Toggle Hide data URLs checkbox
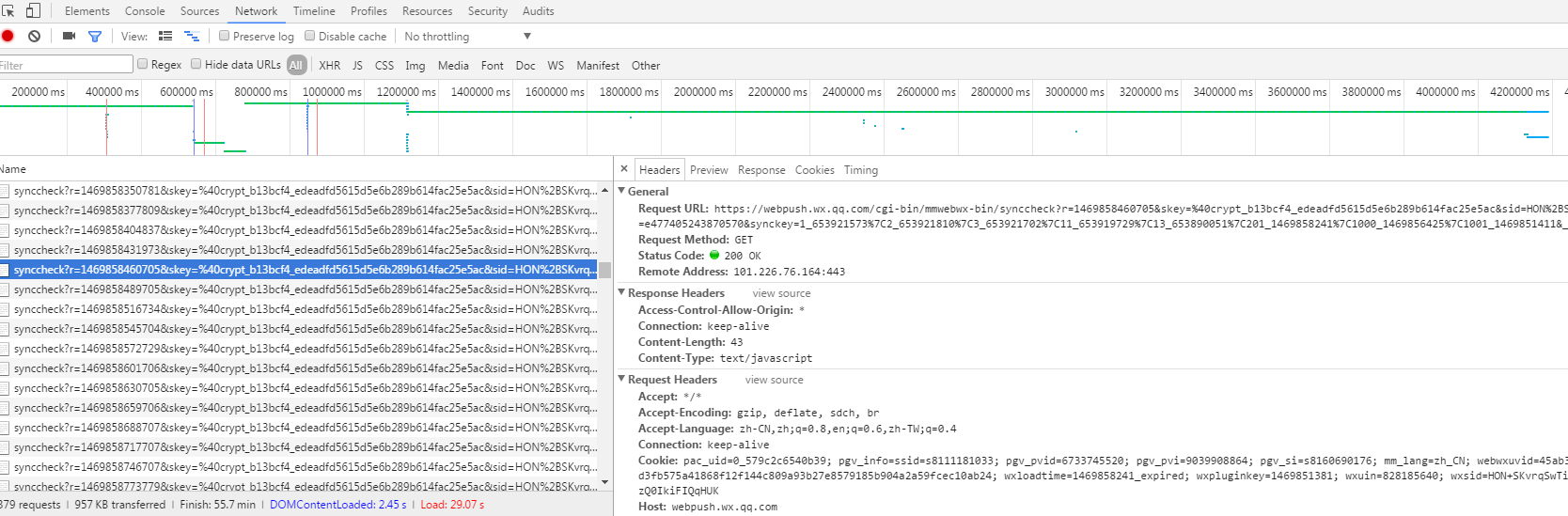 pos(196,64)
